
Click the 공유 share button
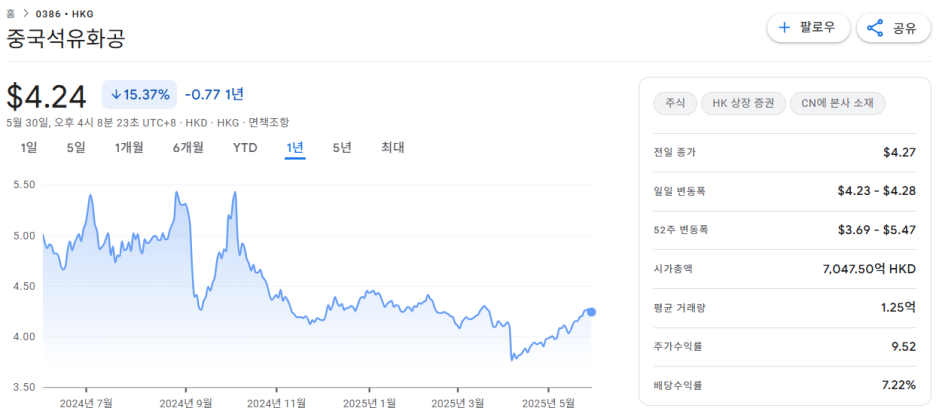(893, 28)
